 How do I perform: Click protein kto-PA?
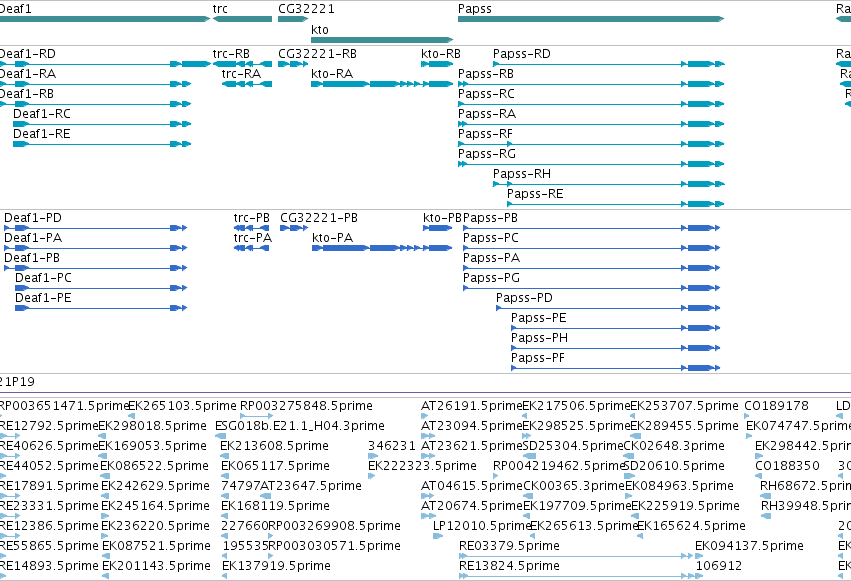(382, 248)
